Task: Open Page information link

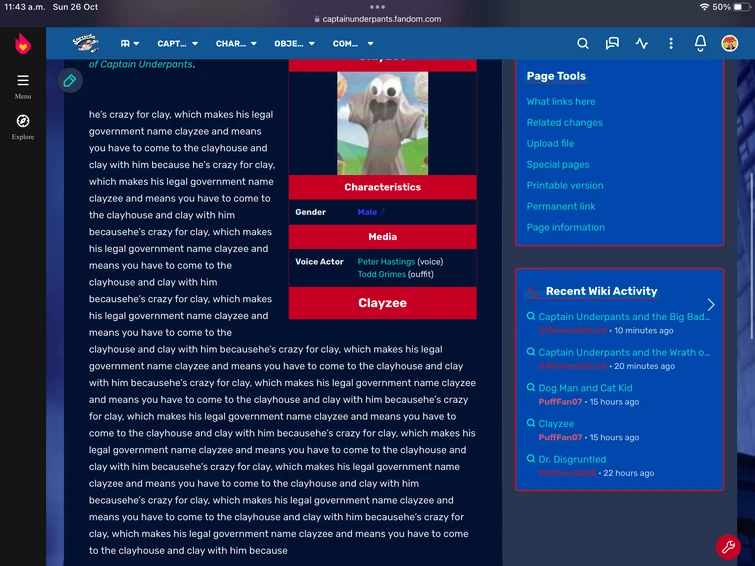Action: pyautogui.click(x=565, y=227)
